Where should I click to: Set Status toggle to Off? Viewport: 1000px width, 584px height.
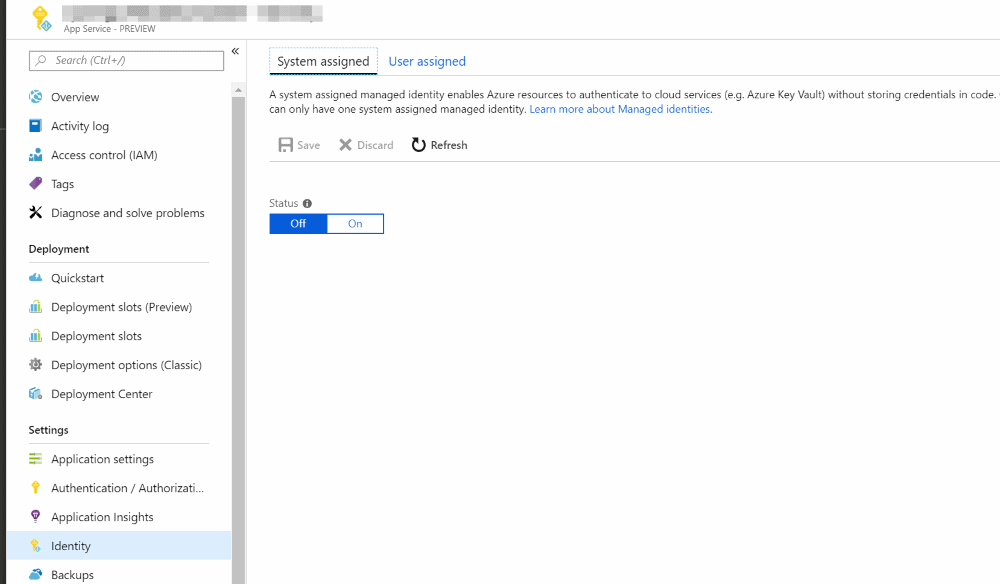[298, 224]
